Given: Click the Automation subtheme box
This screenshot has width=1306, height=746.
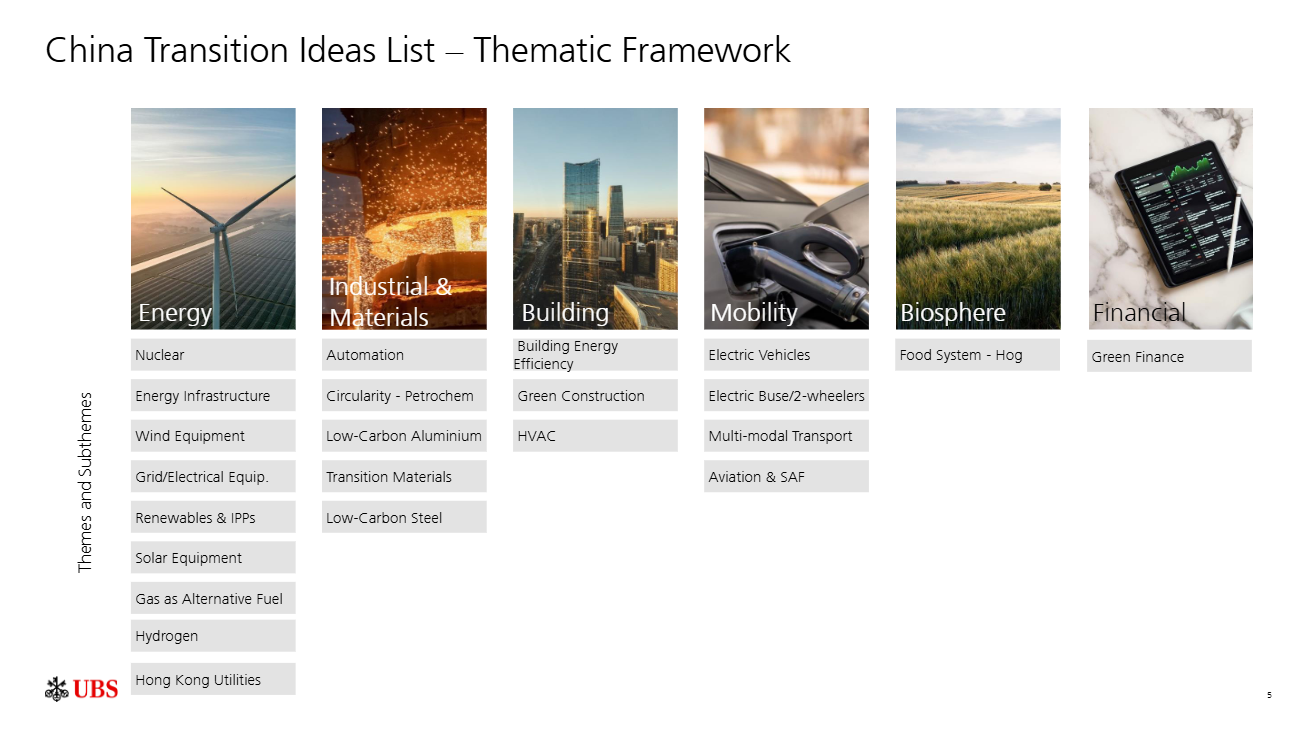Looking at the screenshot, I should (404, 355).
